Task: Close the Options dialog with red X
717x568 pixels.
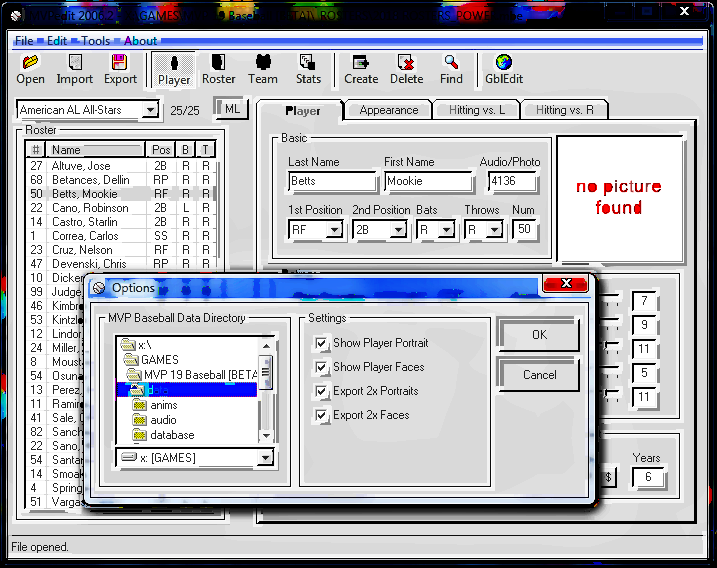Action: tap(566, 284)
